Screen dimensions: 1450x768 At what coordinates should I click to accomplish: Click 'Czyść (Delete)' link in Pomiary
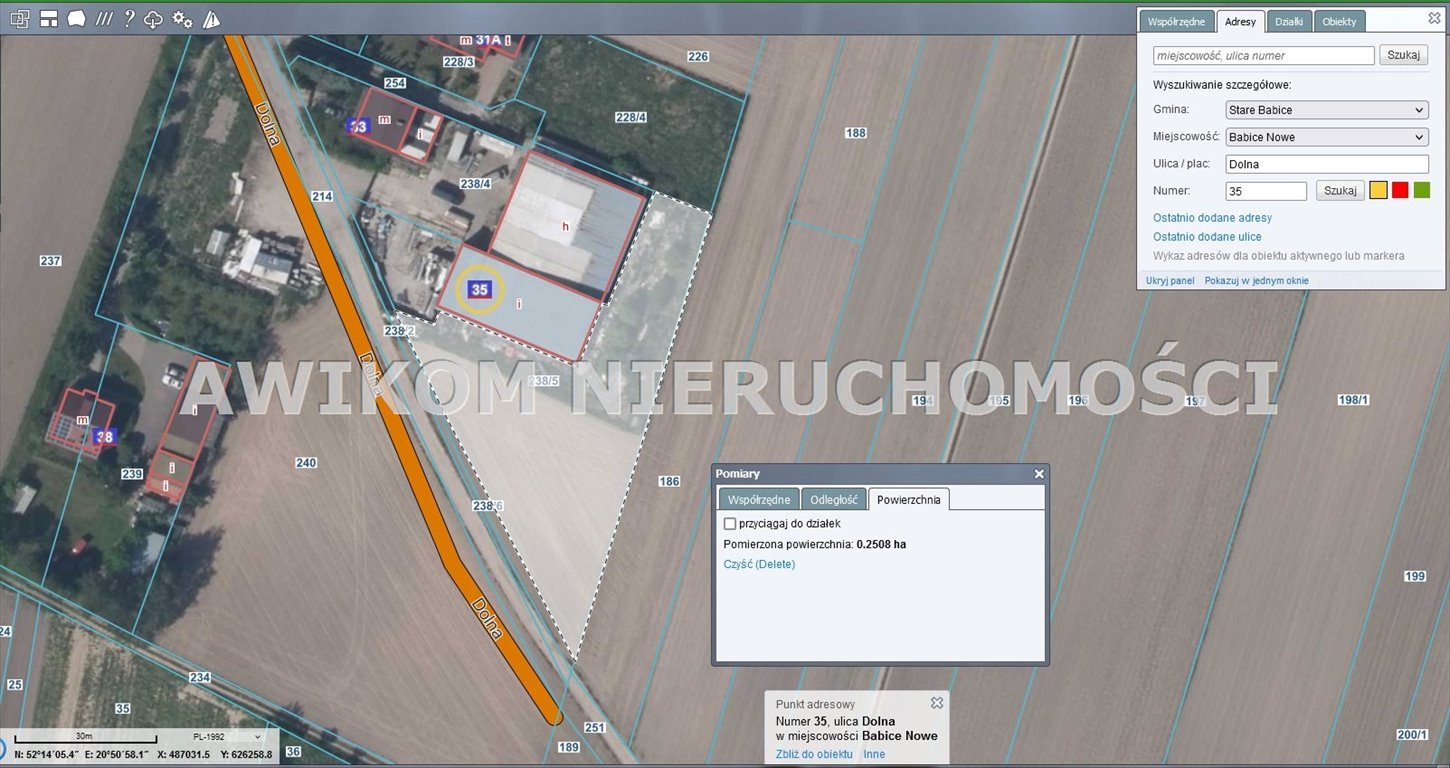759,564
